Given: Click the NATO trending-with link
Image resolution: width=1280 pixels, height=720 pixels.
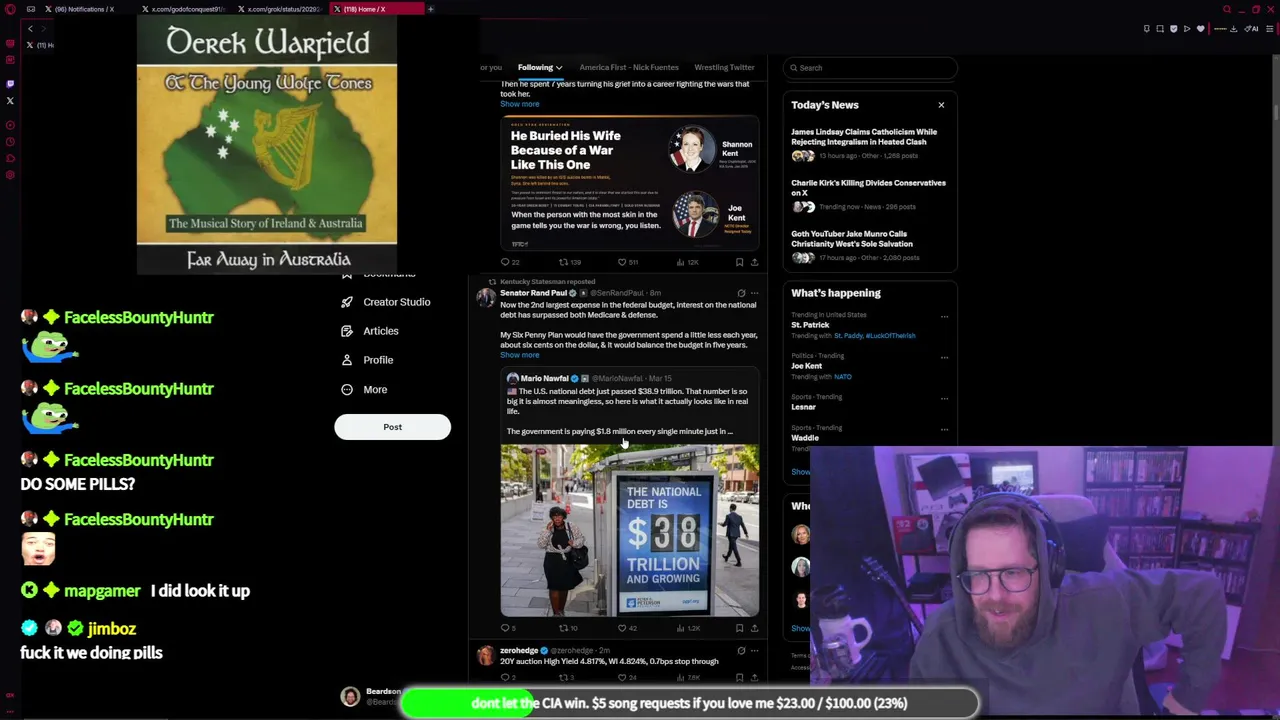Looking at the screenshot, I should (x=843, y=377).
